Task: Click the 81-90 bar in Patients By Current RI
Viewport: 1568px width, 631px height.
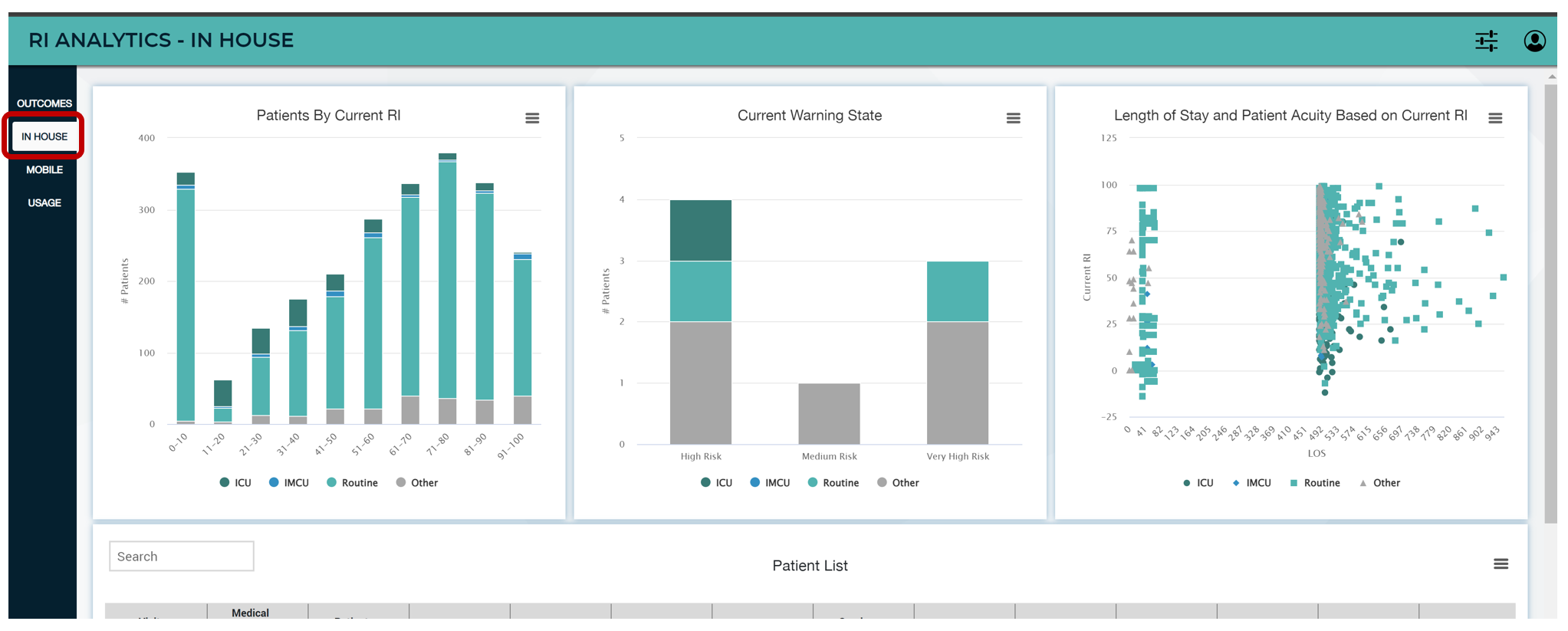Action: click(485, 304)
